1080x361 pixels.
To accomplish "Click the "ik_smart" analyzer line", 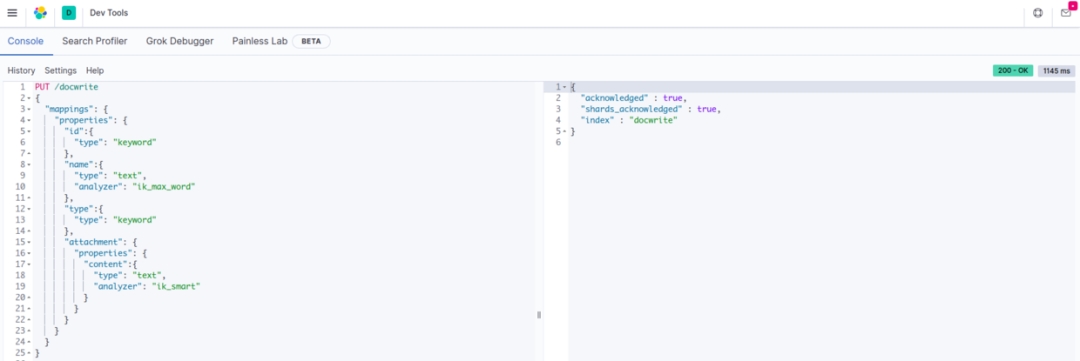I will click(x=147, y=286).
